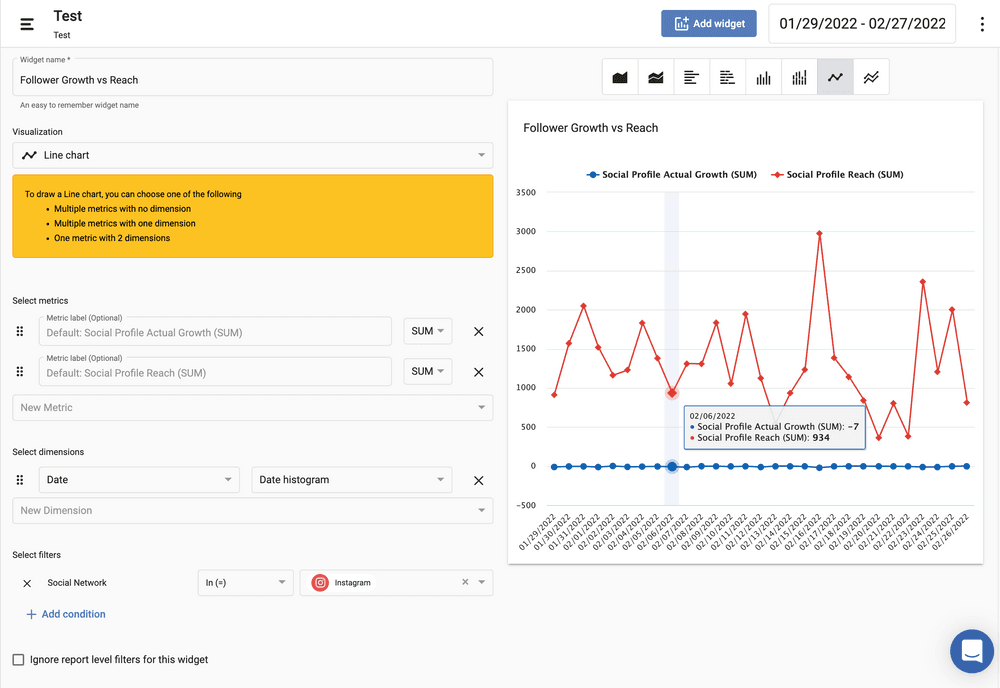Open the three-dot options menu
Image resolution: width=1000 pixels, height=688 pixels.
(982, 24)
